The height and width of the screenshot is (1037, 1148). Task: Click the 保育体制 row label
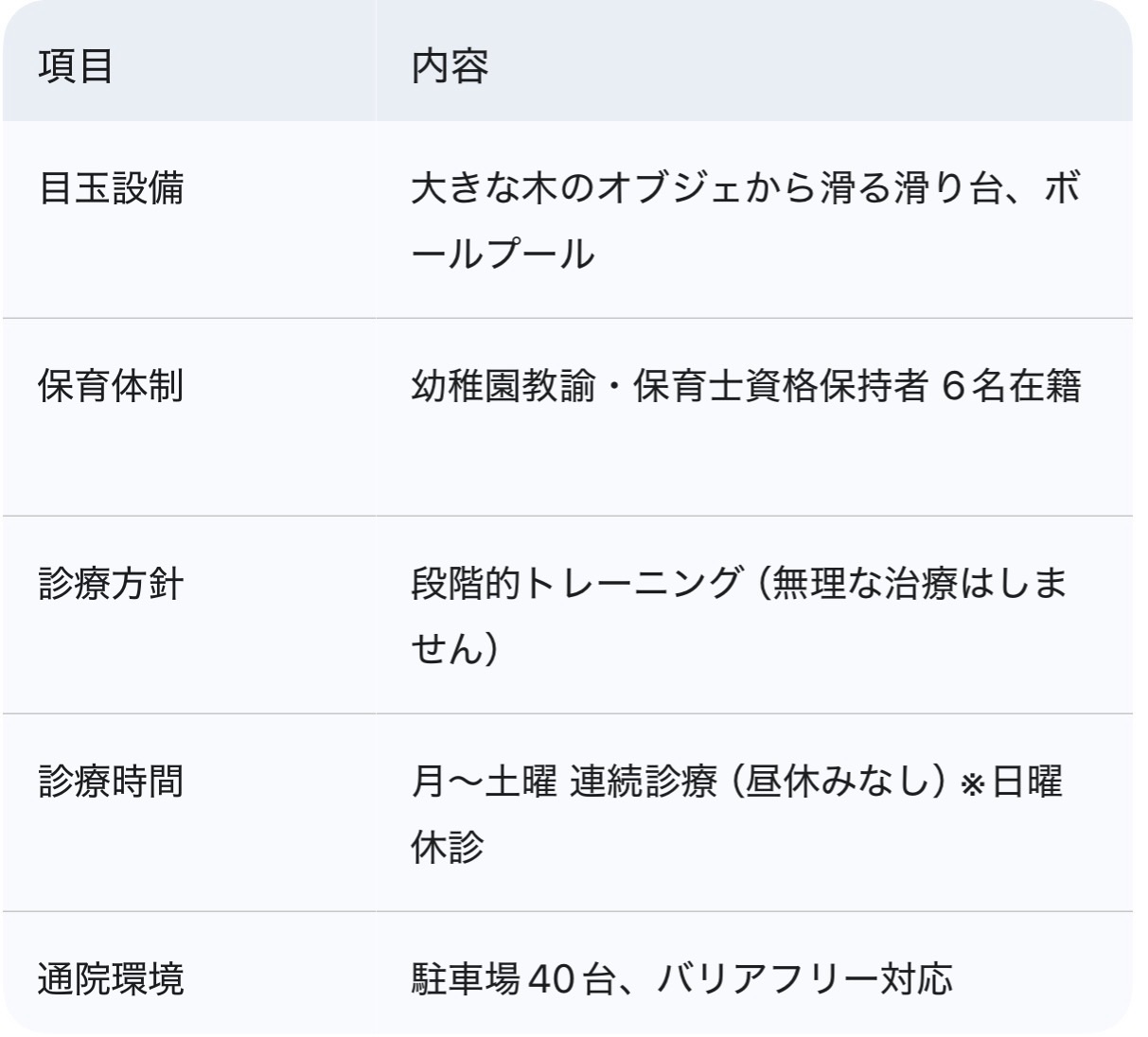coord(111,386)
